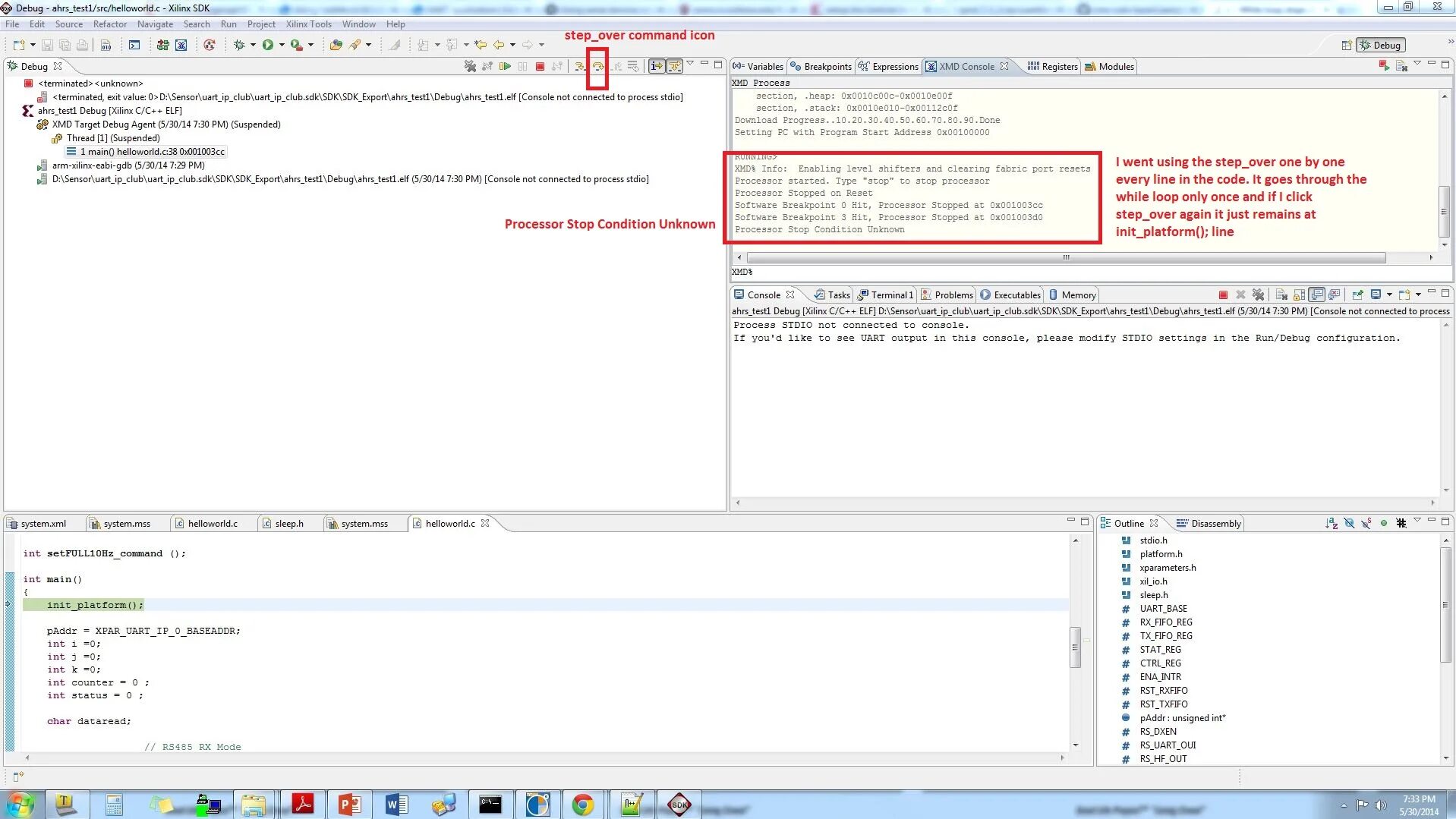This screenshot has width=1456, height=819.
Task: Click Display Selected Console icon
Action: pos(1376,295)
